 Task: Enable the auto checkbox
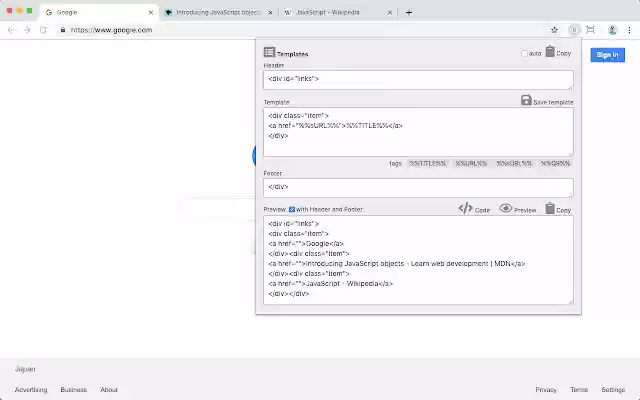pos(524,53)
